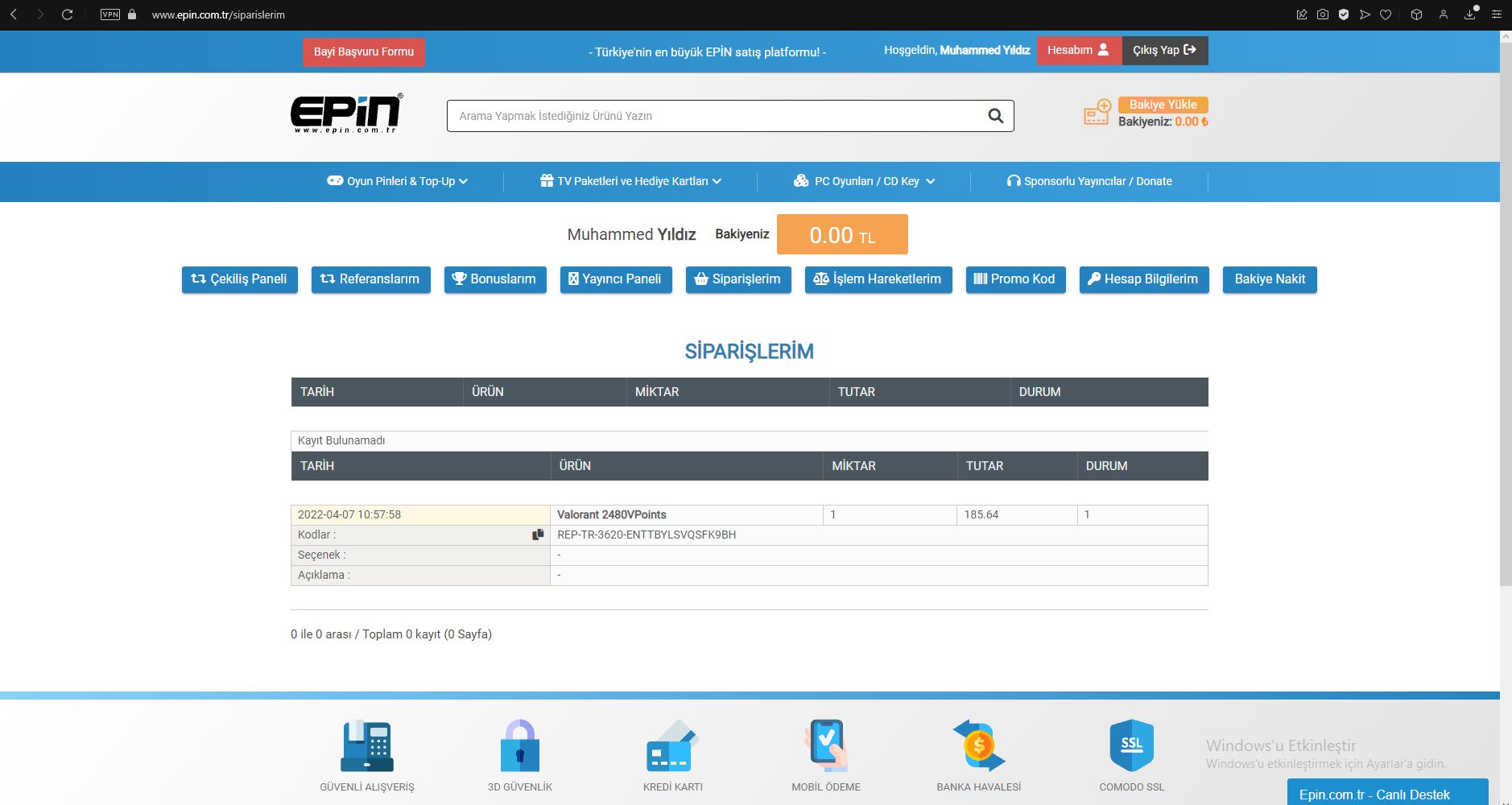Click the Açıklama row label
Screen dimensions: 1512x805
click(324, 576)
